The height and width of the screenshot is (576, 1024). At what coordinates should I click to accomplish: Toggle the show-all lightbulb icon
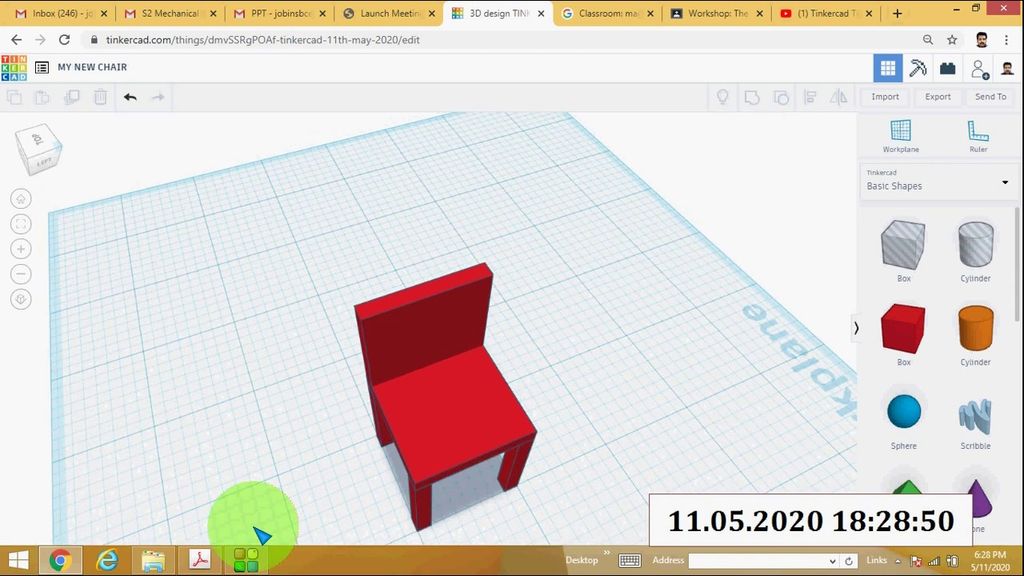coord(722,97)
